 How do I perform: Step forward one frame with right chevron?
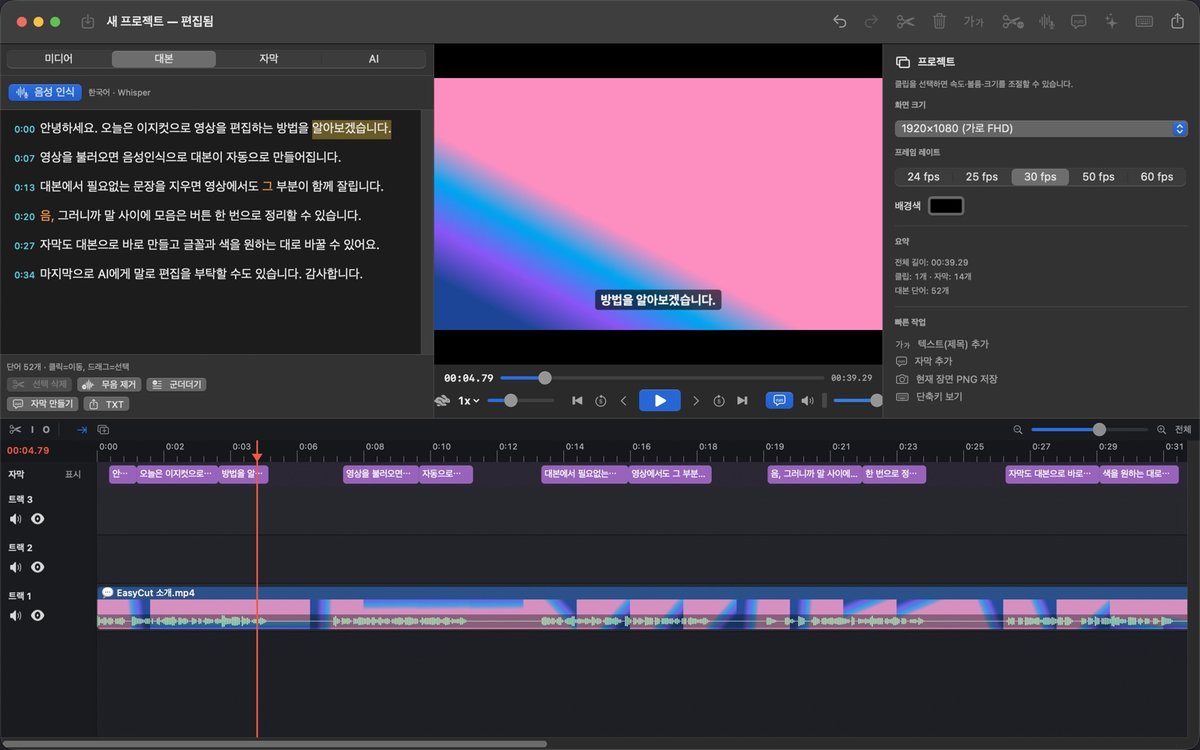point(696,400)
